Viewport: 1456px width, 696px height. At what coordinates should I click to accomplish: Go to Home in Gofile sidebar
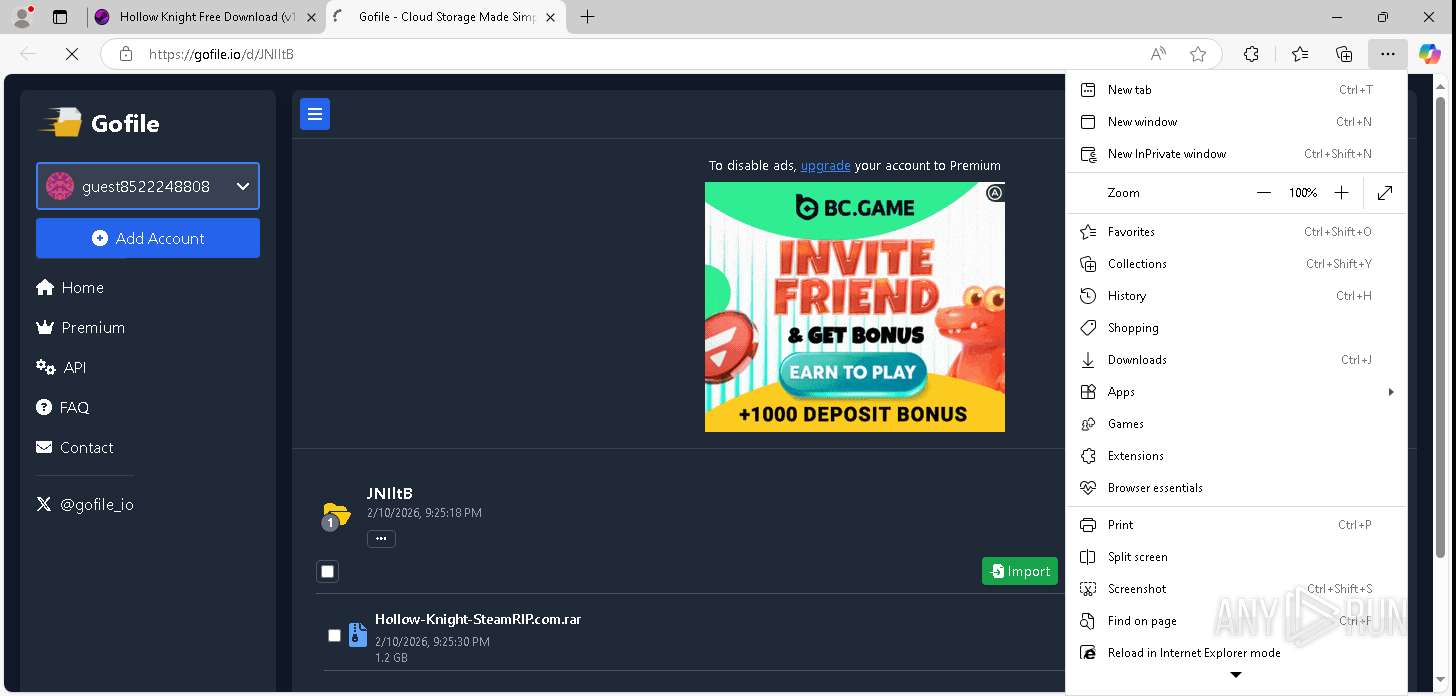click(x=70, y=287)
